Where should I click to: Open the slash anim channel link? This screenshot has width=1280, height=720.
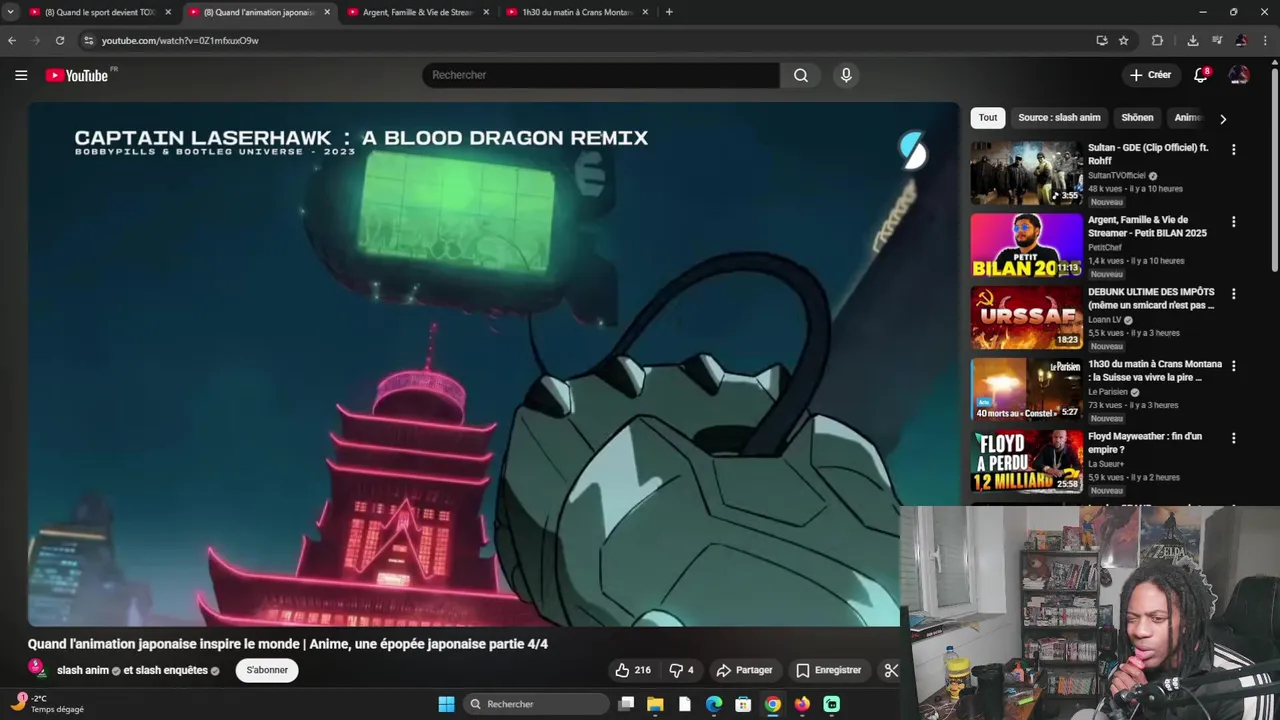click(83, 670)
